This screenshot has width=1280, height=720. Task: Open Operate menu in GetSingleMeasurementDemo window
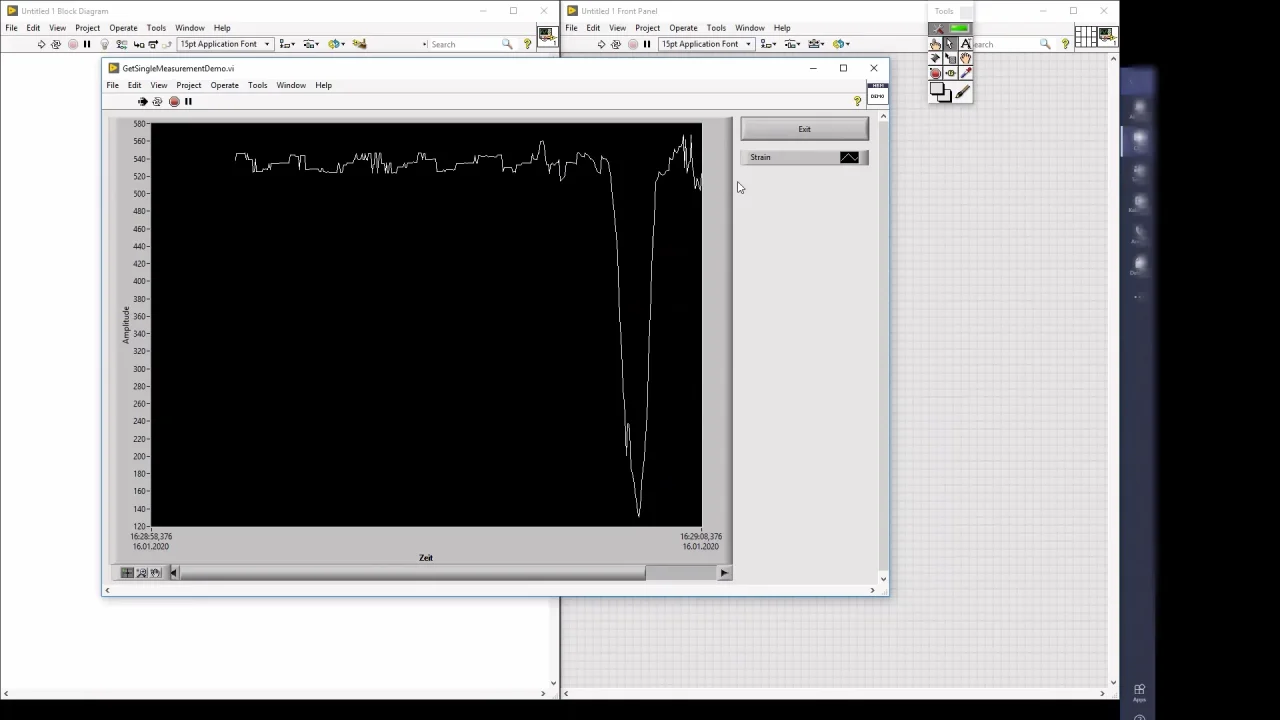[x=224, y=85]
